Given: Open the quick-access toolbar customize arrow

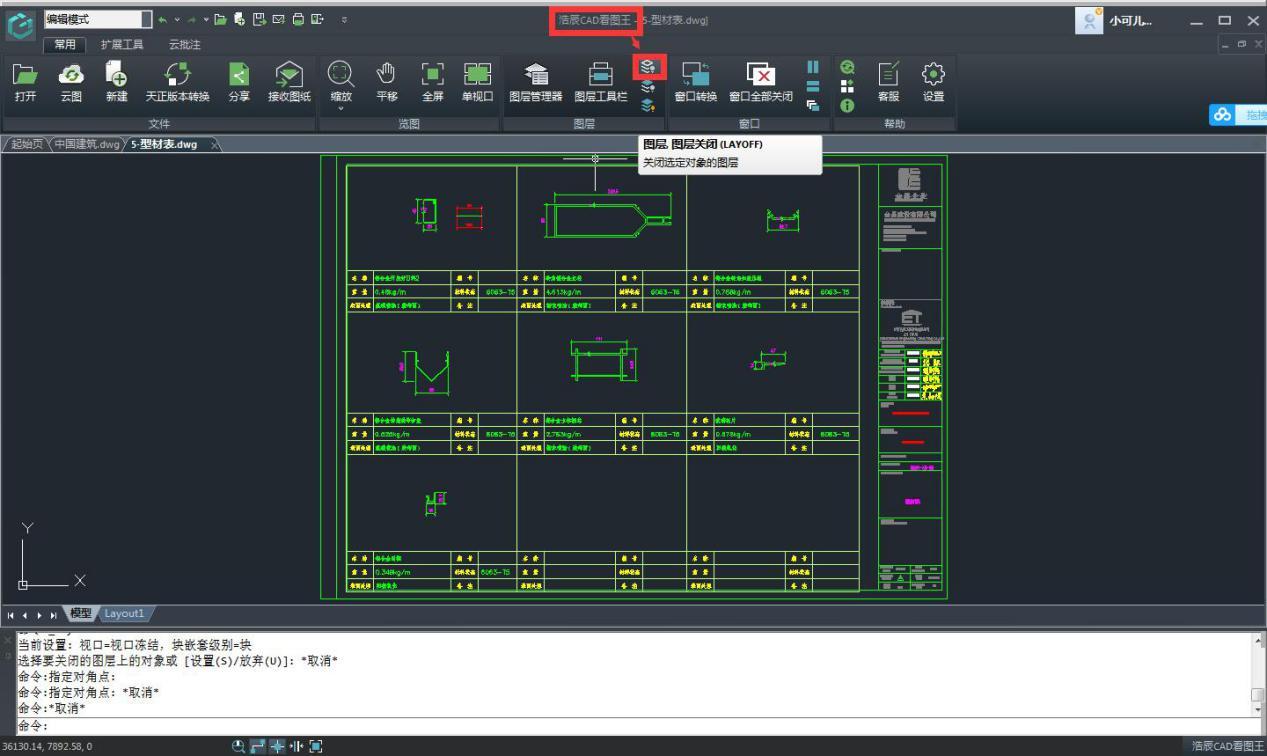Looking at the screenshot, I should pos(345,19).
